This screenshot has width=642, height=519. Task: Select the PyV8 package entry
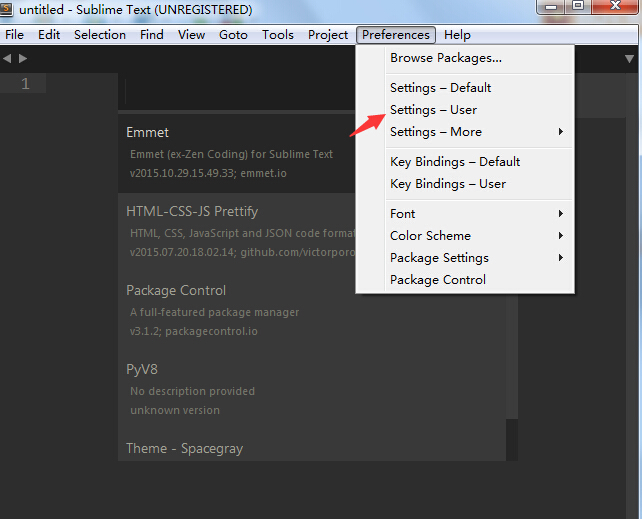312,390
